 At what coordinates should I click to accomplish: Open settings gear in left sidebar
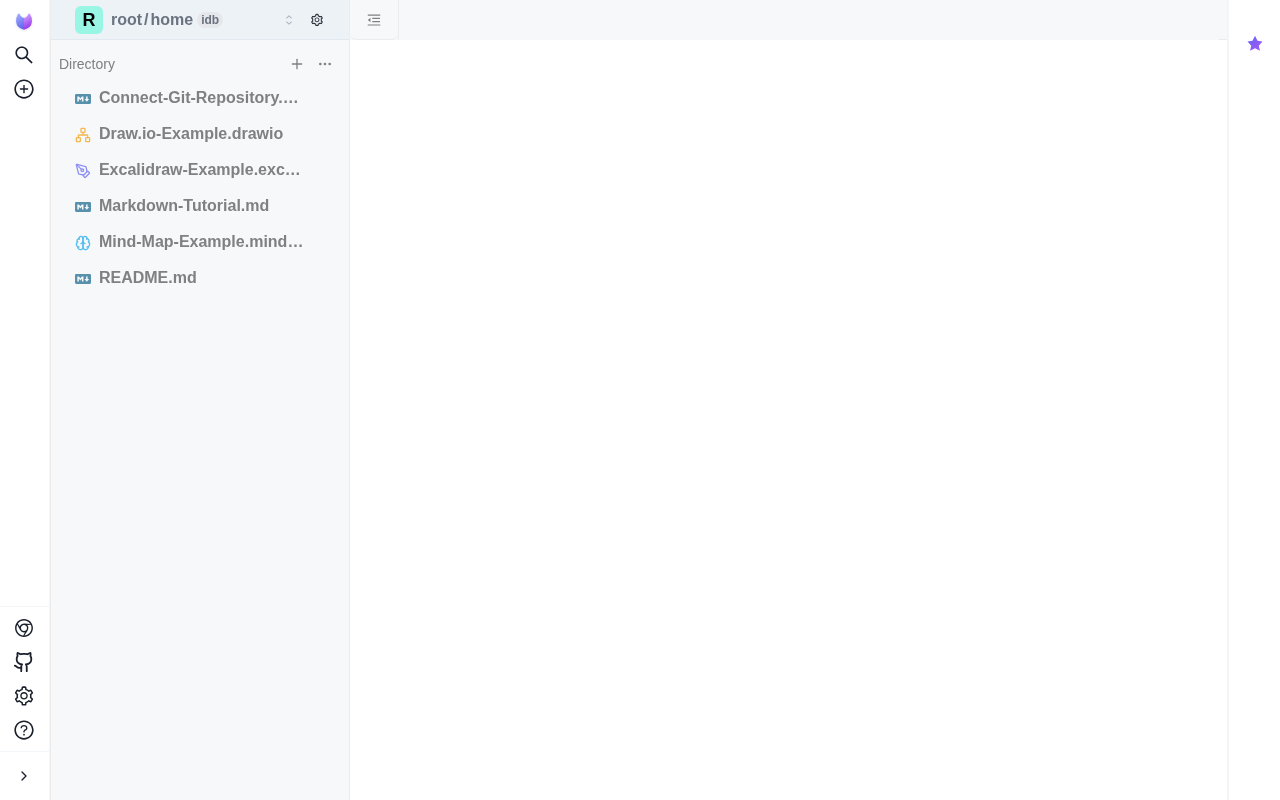24,696
